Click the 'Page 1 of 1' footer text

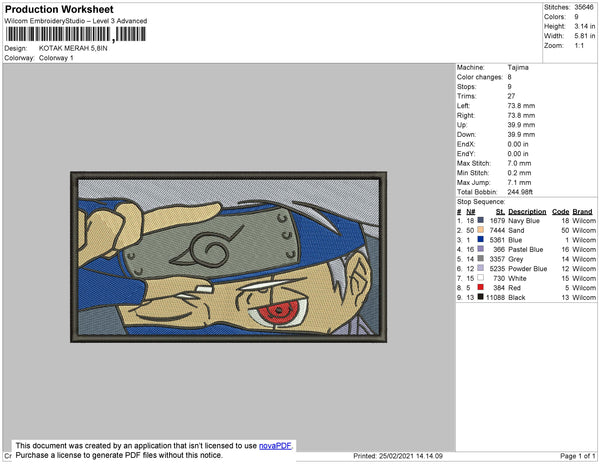tap(578, 456)
